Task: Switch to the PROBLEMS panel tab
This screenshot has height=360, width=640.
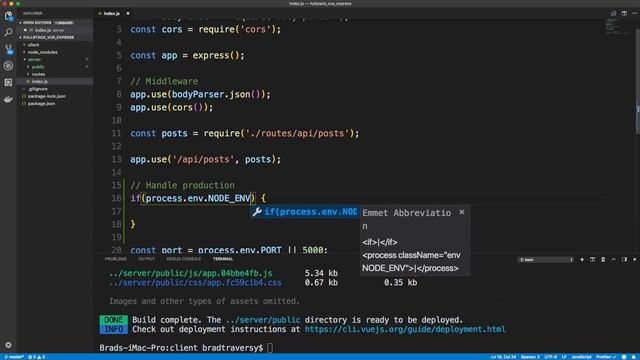Action: pos(116,259)
